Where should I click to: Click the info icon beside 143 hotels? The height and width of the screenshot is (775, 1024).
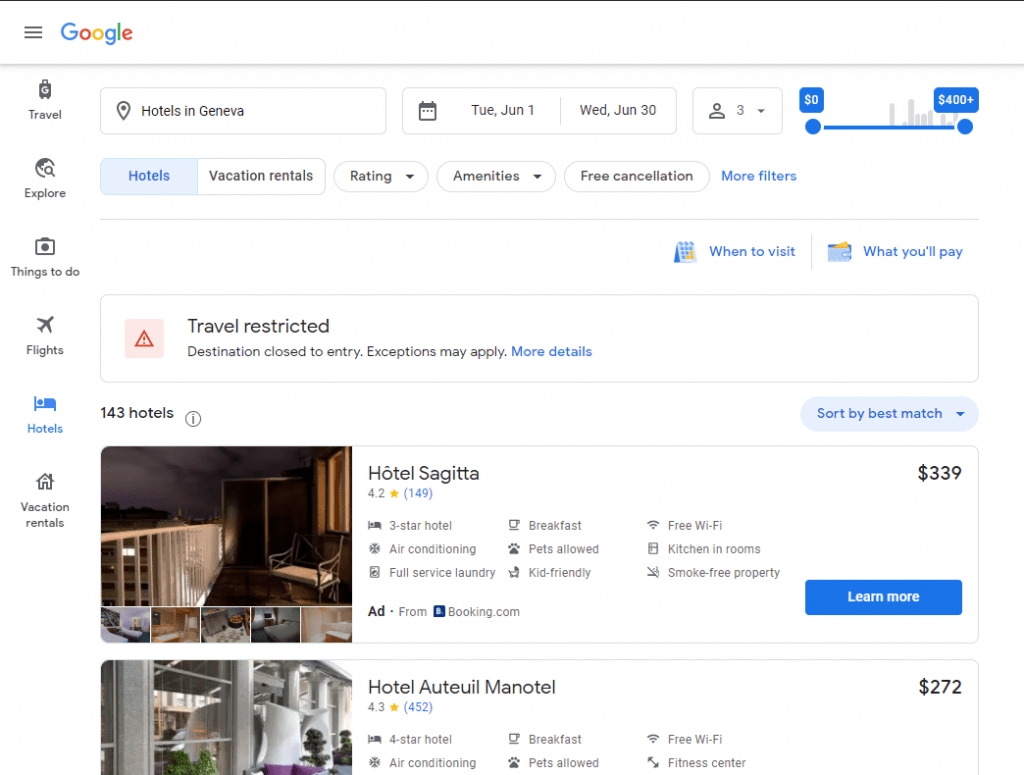coord(193,419)
